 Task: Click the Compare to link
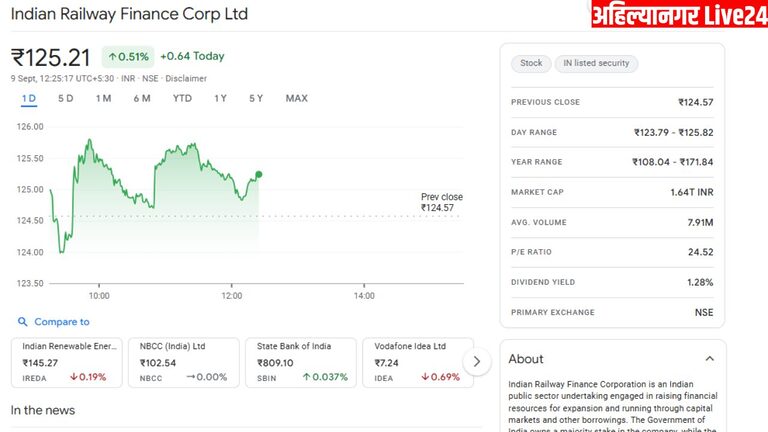(62, 322)
